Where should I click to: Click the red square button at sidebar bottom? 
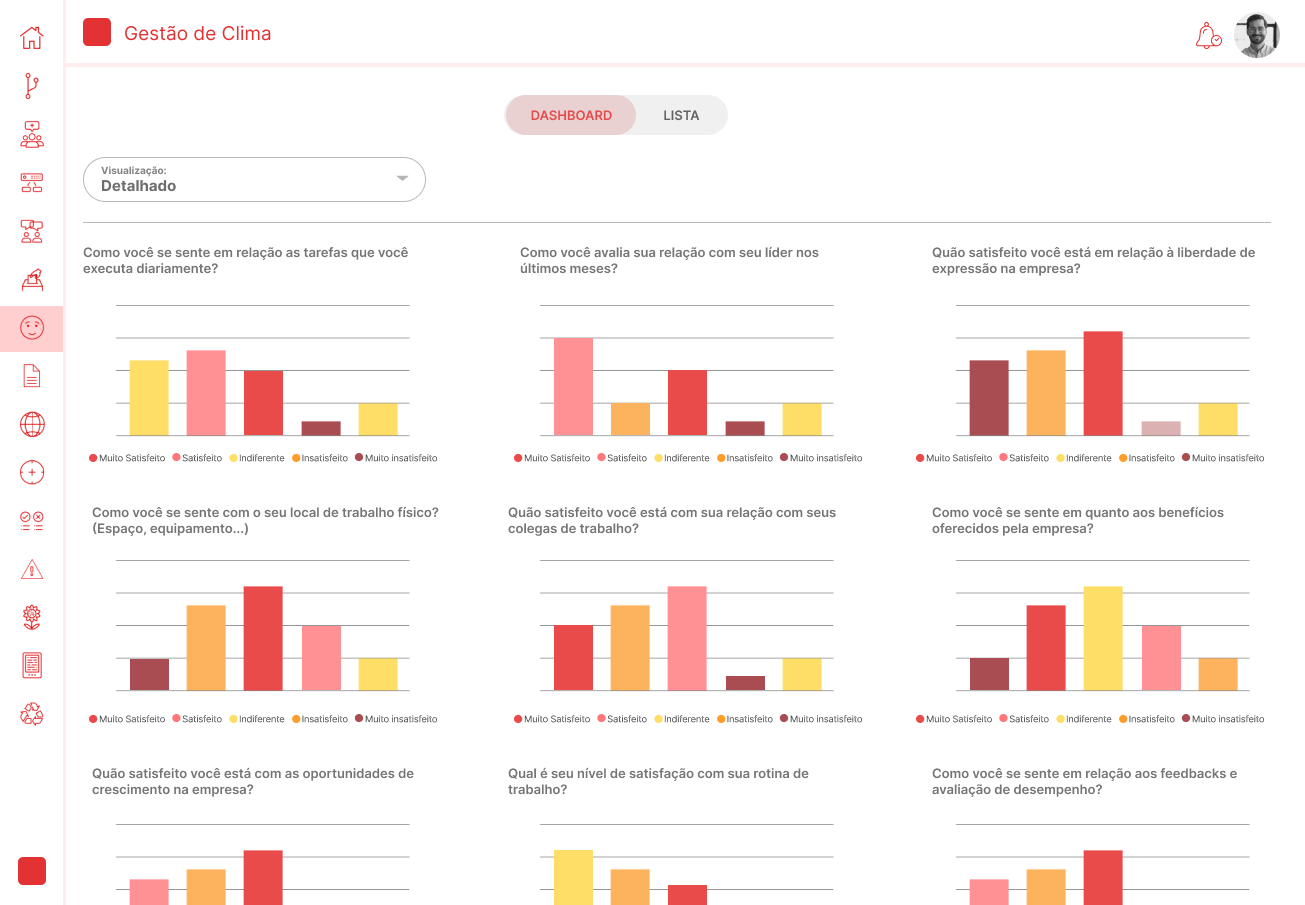click(32, 871)
